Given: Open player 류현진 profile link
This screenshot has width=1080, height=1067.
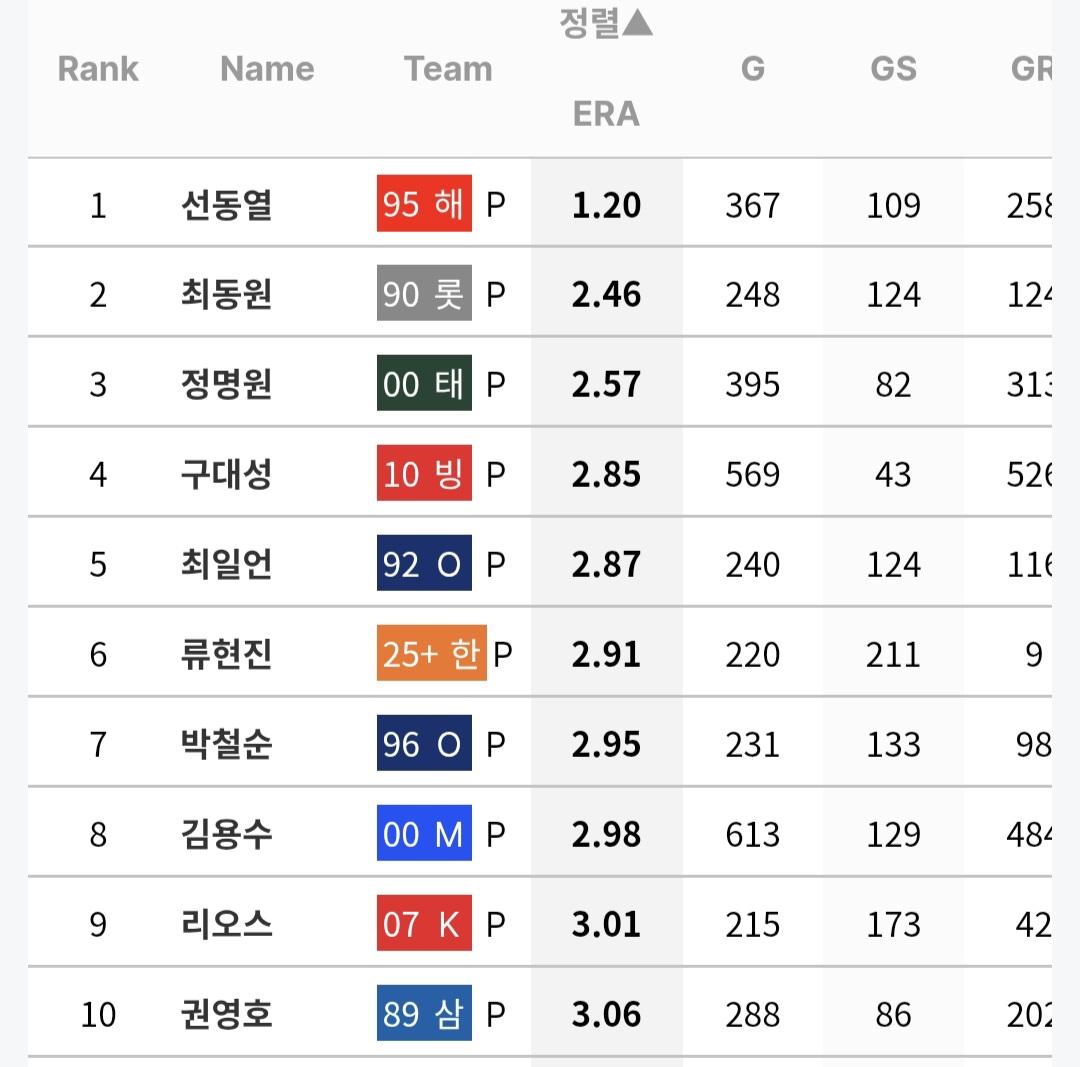Looking at the screenshot, I should coord(226,654).
